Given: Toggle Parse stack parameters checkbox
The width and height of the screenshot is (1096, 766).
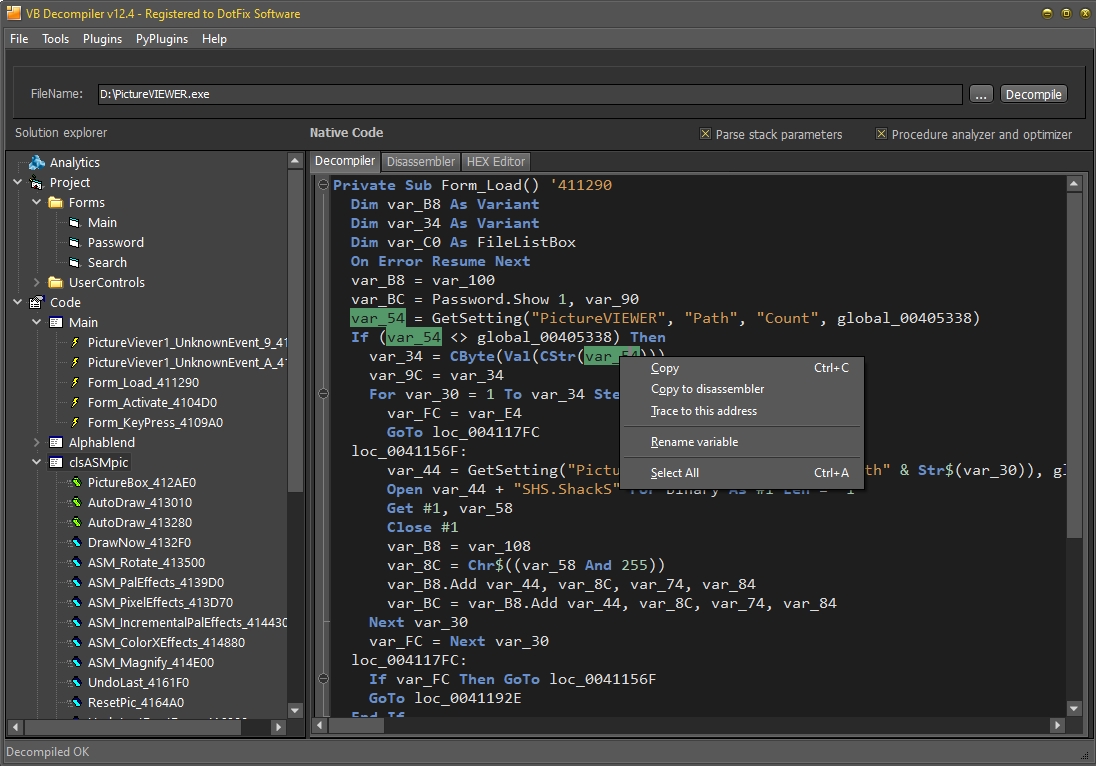Looking at the screenshot, I should (705, 134).
